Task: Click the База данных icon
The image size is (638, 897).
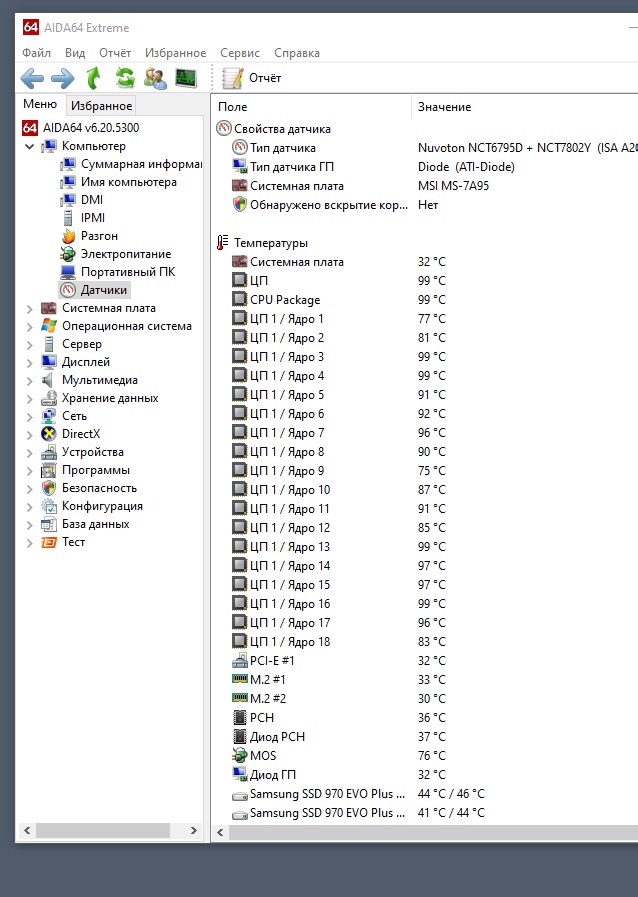Action: tap(49, 524)
